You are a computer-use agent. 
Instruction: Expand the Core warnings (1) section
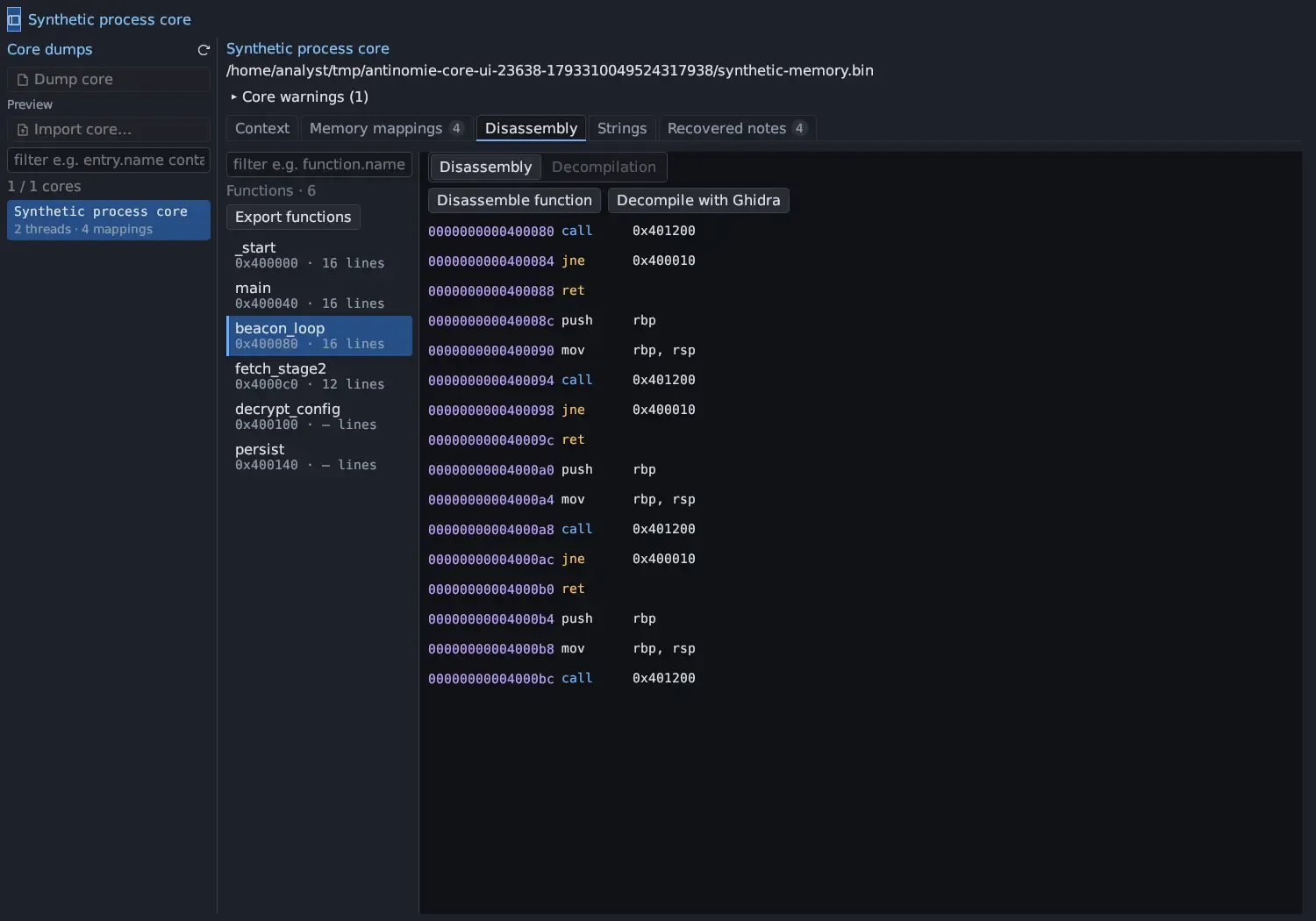[x=299, y=96]
